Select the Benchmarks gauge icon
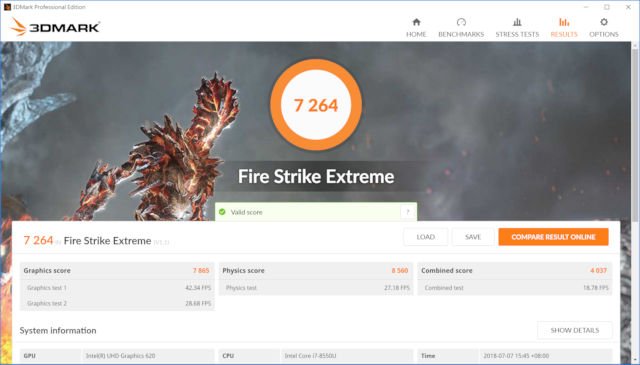 (x=461, y=22)
